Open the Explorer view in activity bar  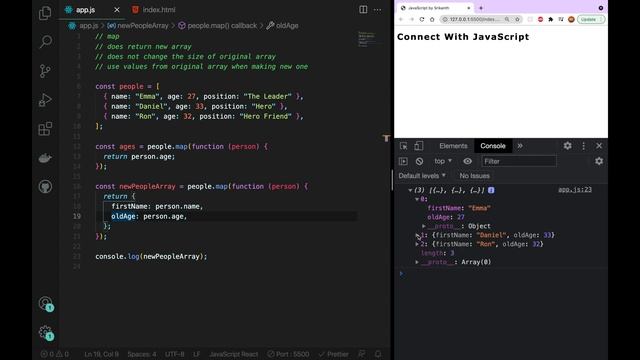(x=45, y=13)
